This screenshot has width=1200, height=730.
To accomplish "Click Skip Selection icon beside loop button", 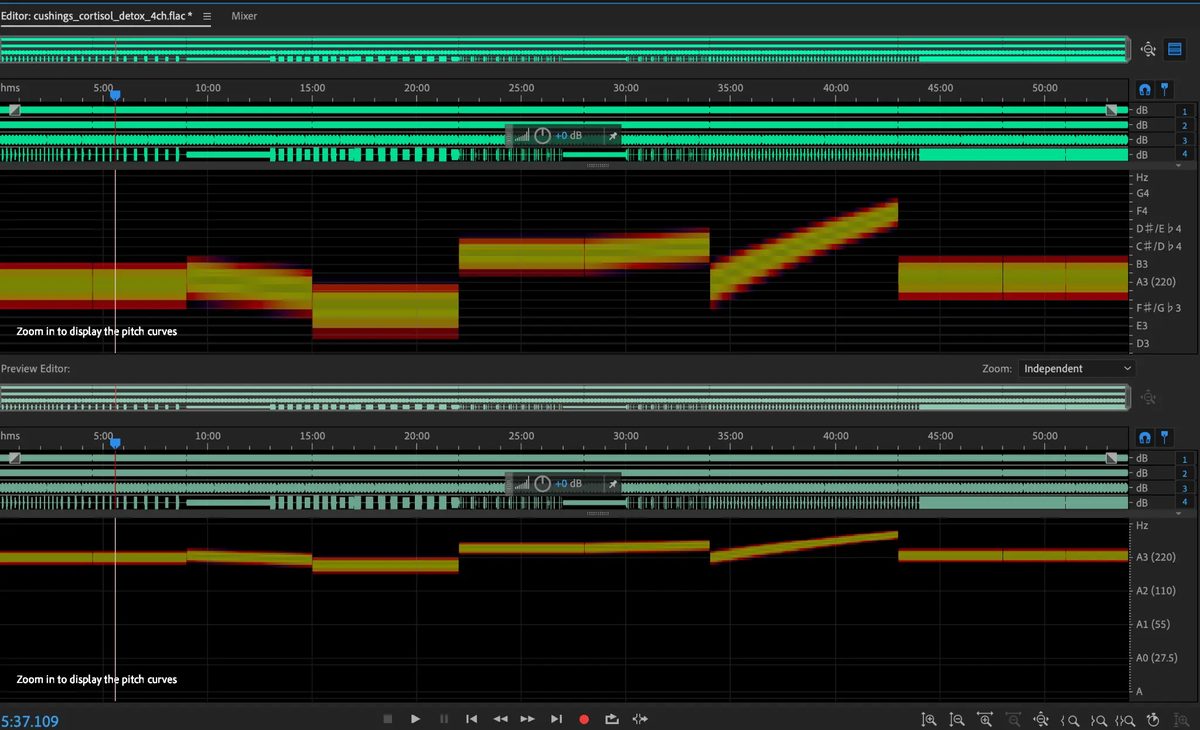I will coord(640,719).
